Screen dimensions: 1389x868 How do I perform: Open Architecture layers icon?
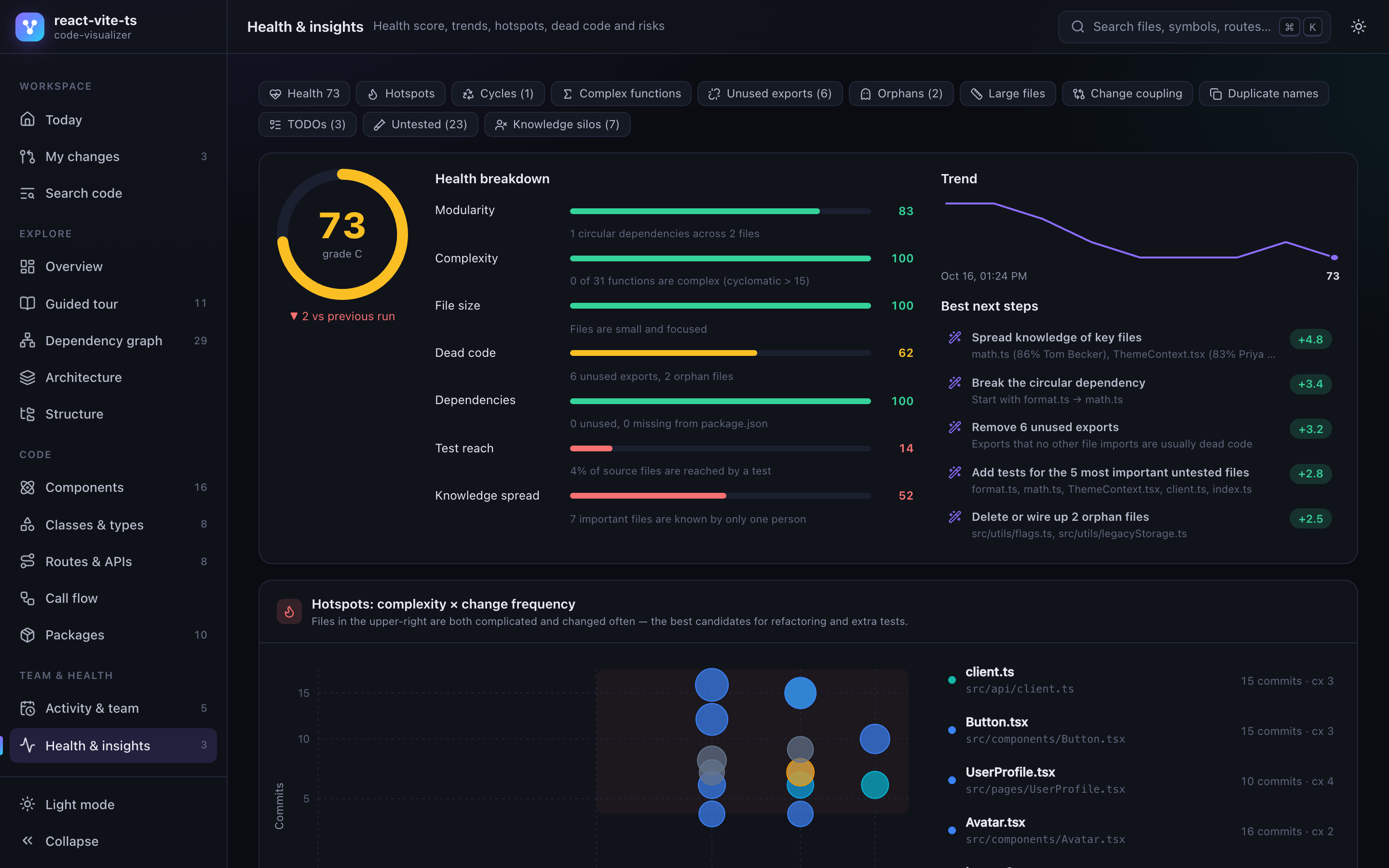pos(27,377)
